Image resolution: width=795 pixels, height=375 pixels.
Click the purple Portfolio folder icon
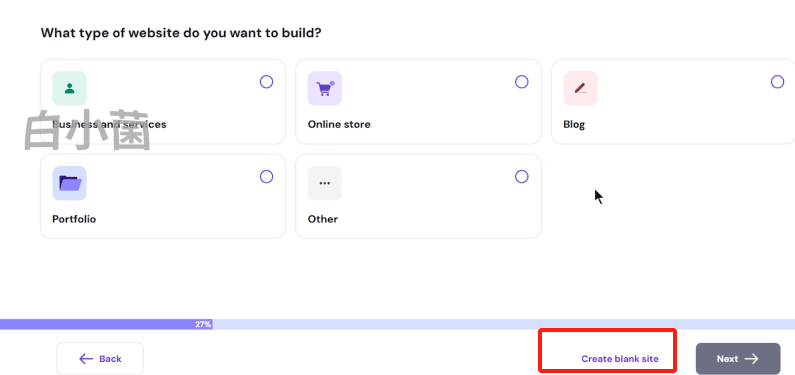tap(69, 183)
